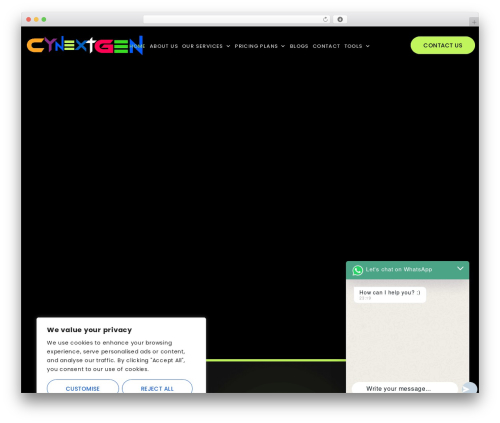Open the Blogs page
This screenshot has width=500, height=423.
coord(299,46)
